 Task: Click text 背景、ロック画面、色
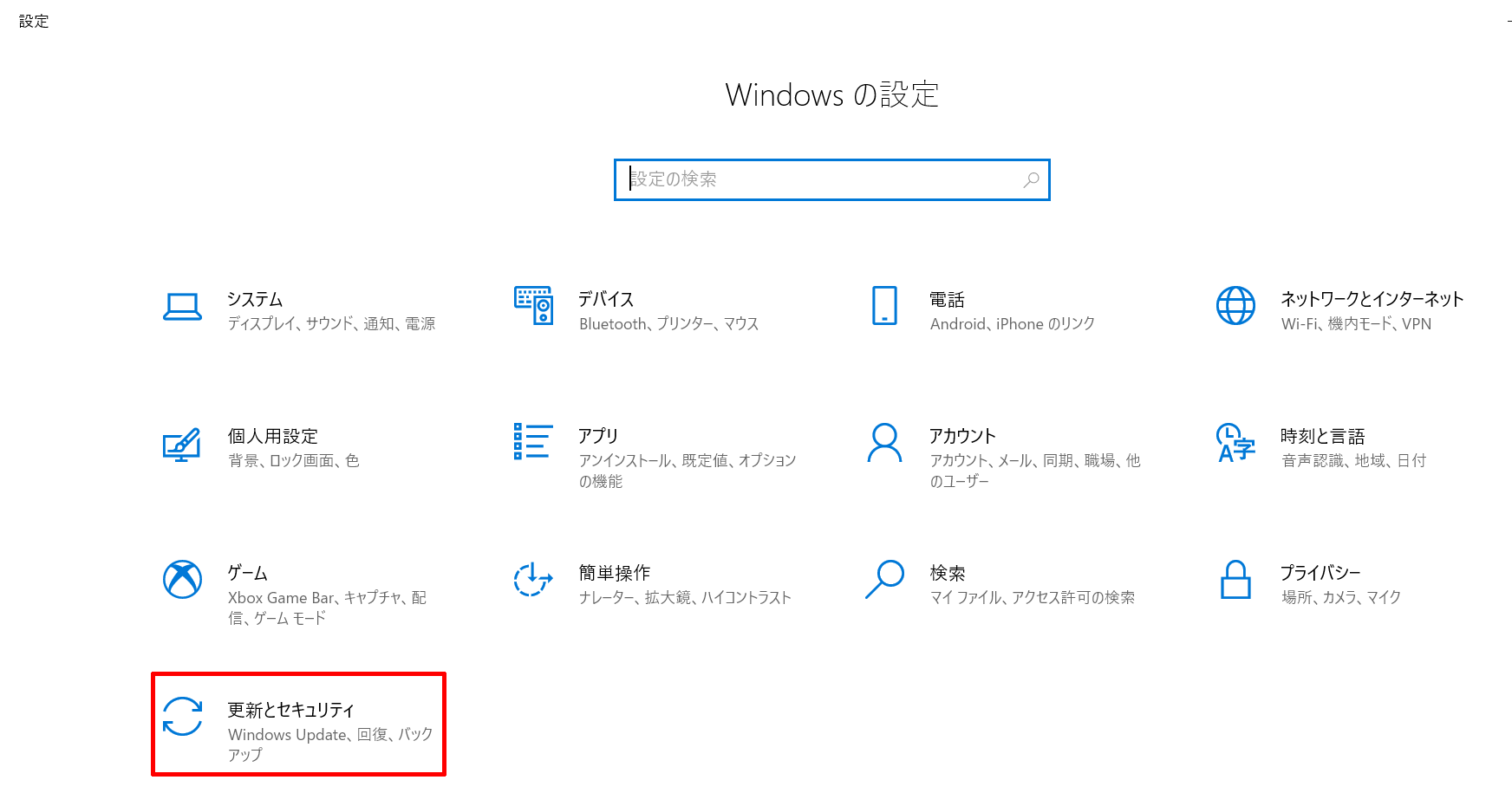point(293,460)
